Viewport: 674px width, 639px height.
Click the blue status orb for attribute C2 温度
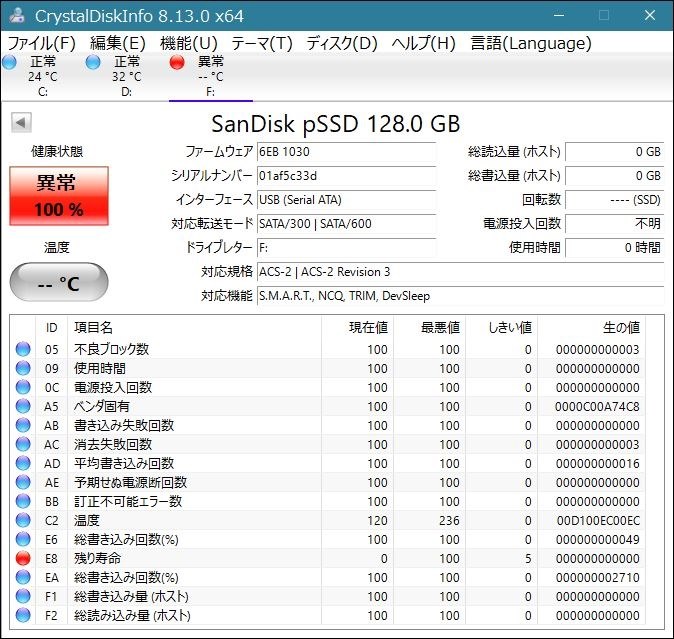[23, 520]
